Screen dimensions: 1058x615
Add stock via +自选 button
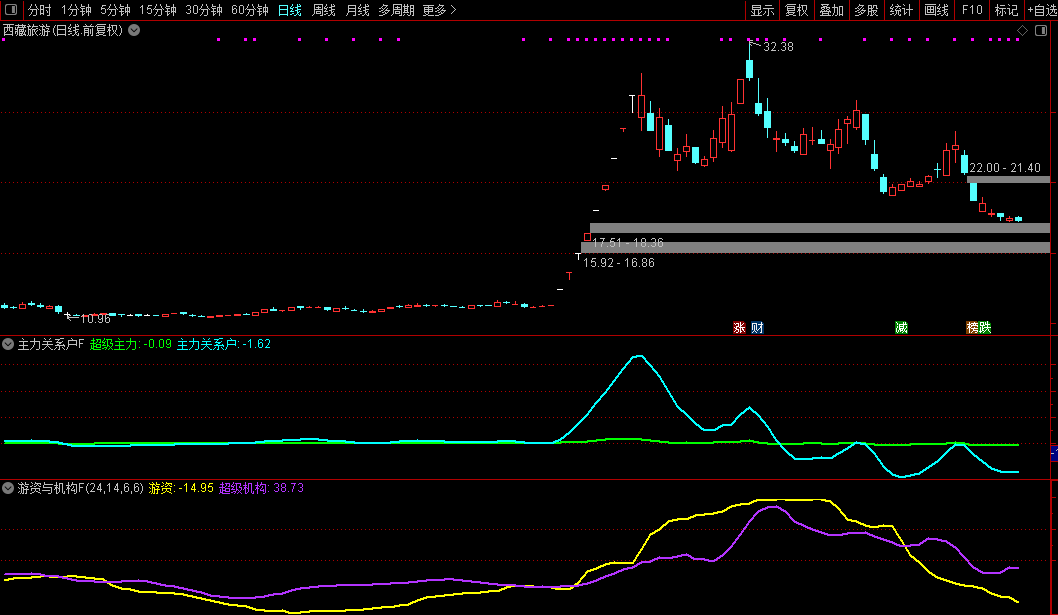point(1041,10)
